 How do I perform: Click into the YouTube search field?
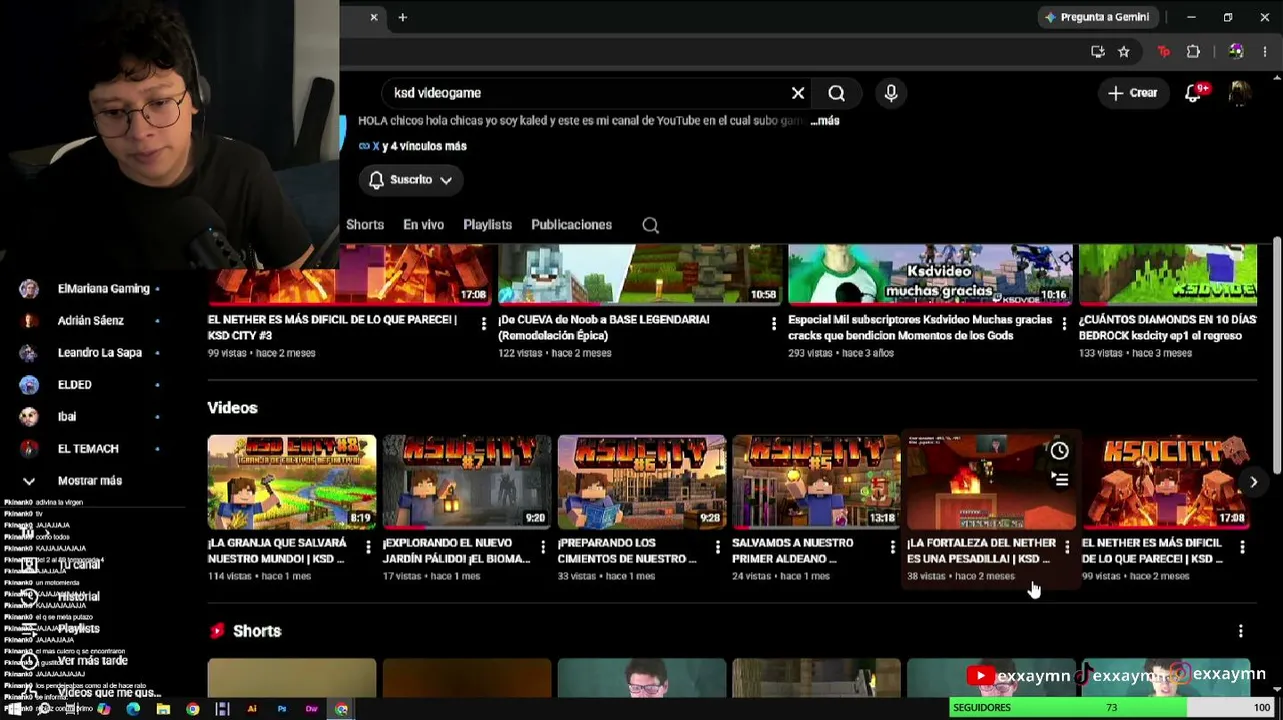[x=585, y=93]
